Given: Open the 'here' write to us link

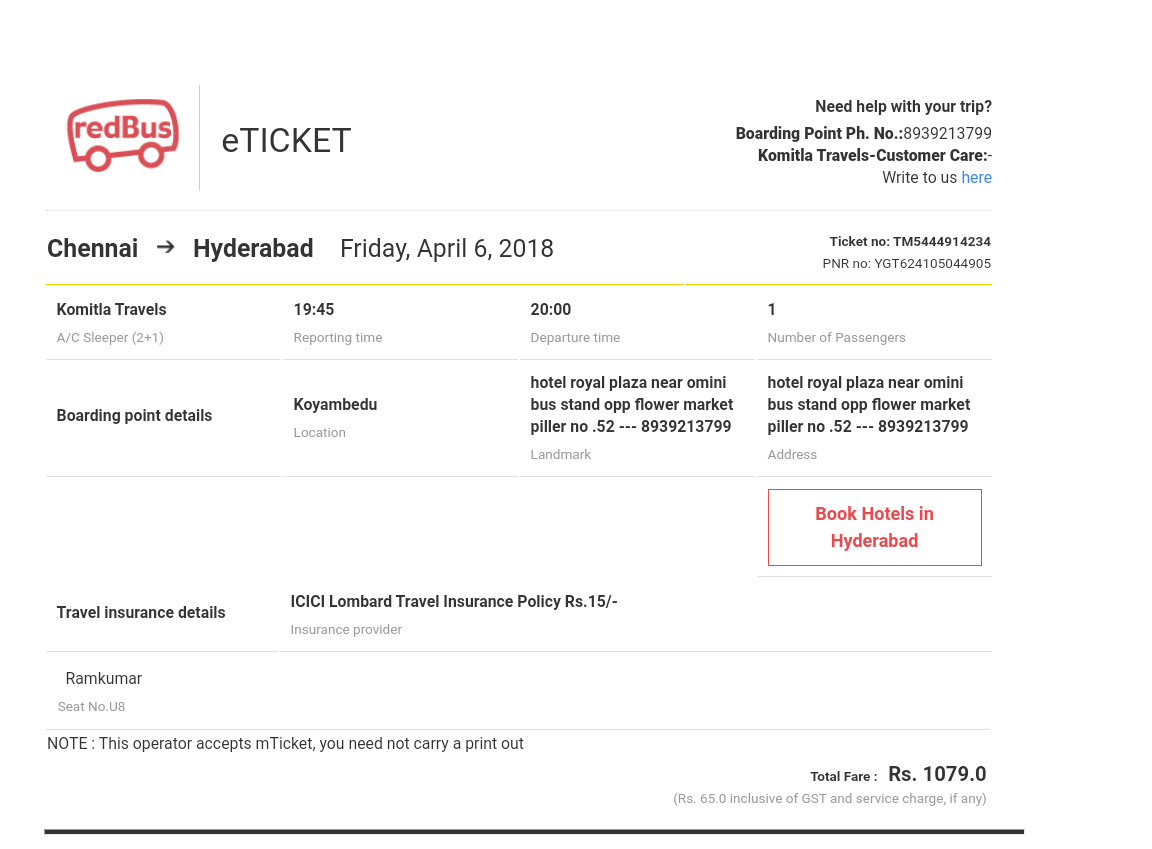Looking at the screenshot, I should point(976,178).
